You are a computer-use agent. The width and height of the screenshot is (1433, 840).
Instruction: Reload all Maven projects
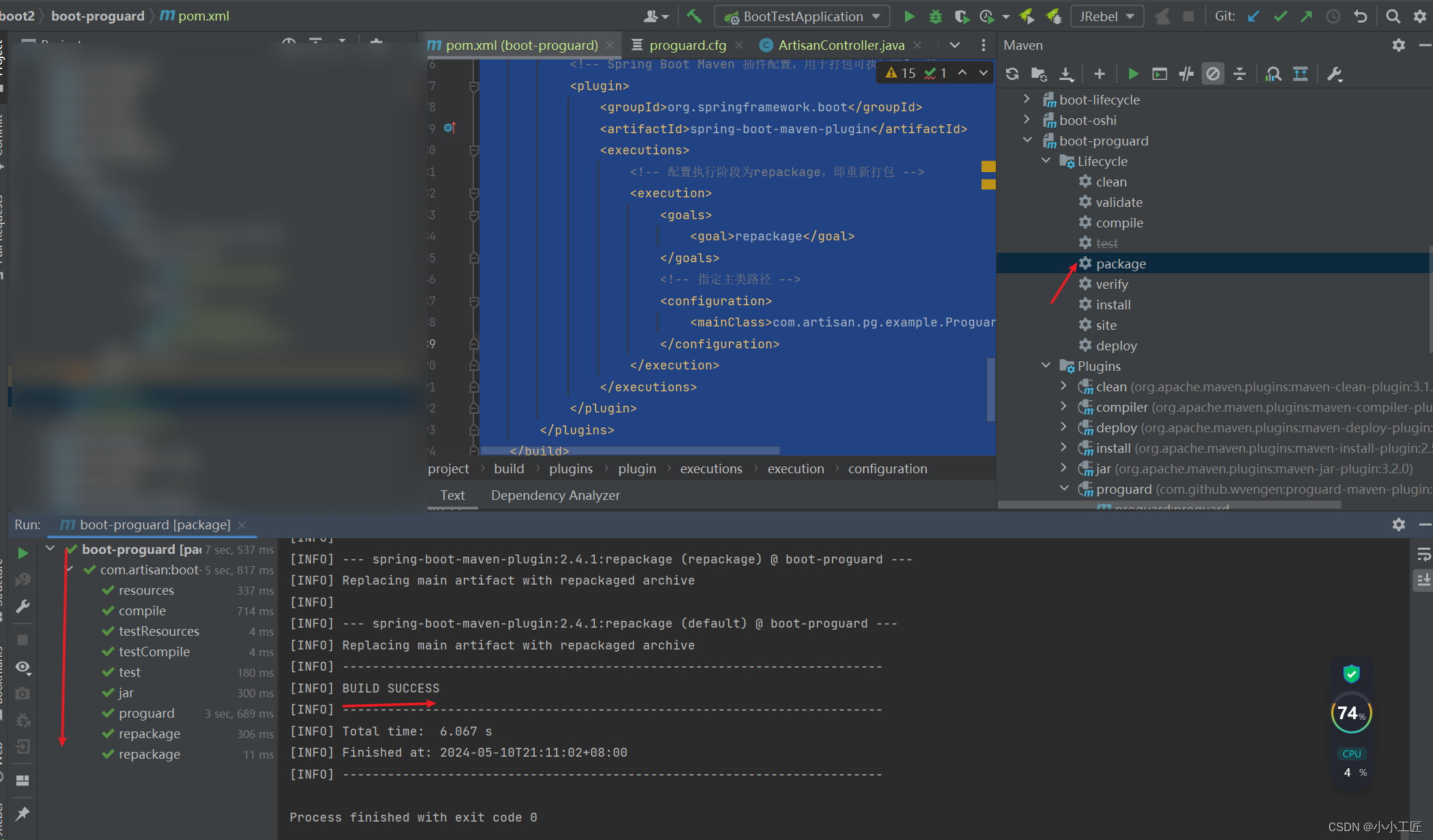tap(1013, 74)
